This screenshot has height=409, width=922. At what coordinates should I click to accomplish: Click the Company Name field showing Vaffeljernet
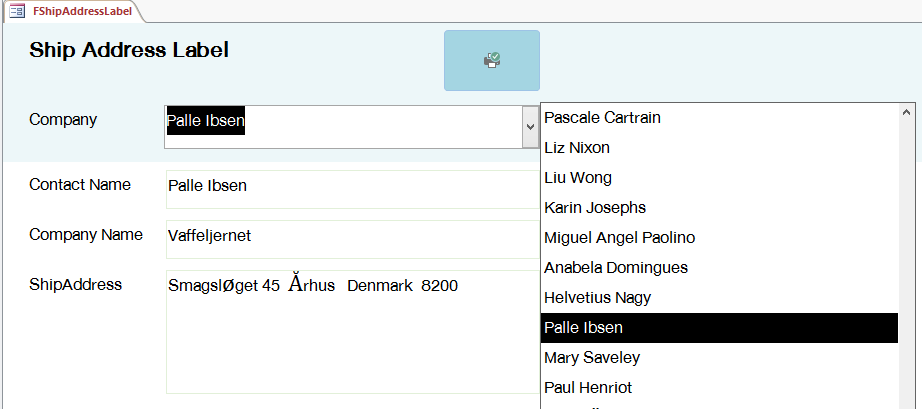pyautogui.click(x=350, y=237)
